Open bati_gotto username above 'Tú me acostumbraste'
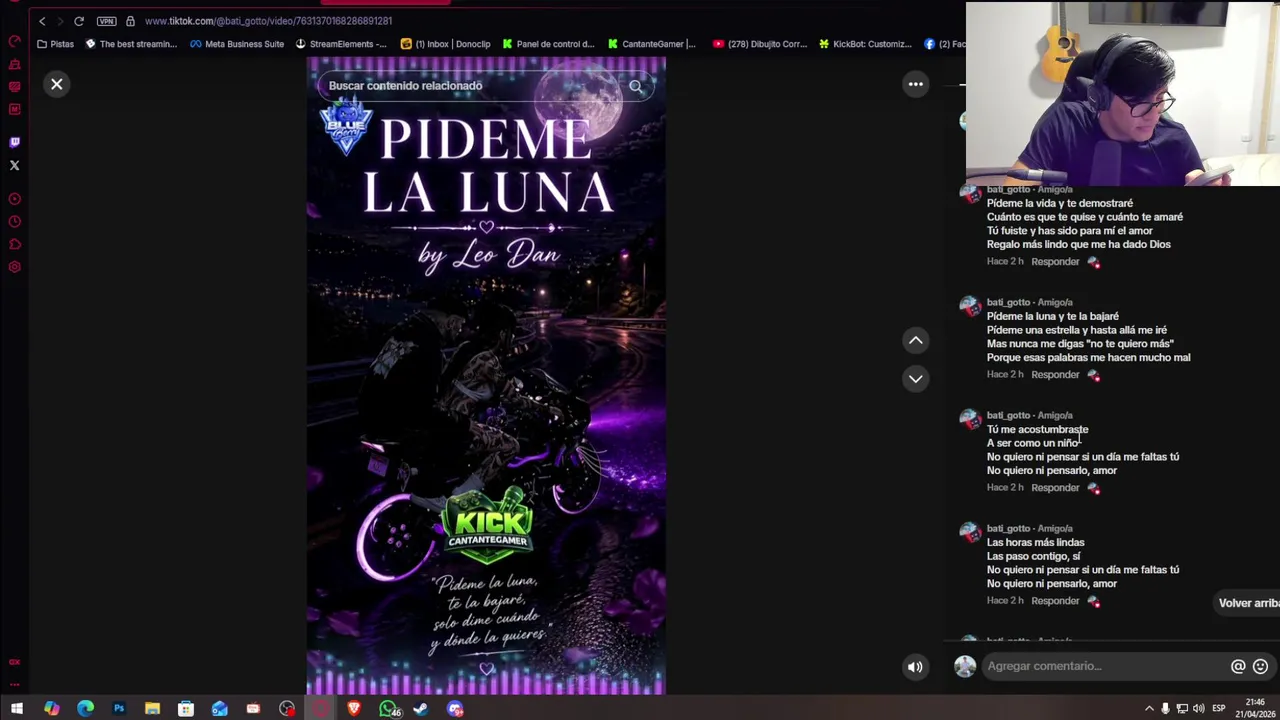 1008,415
